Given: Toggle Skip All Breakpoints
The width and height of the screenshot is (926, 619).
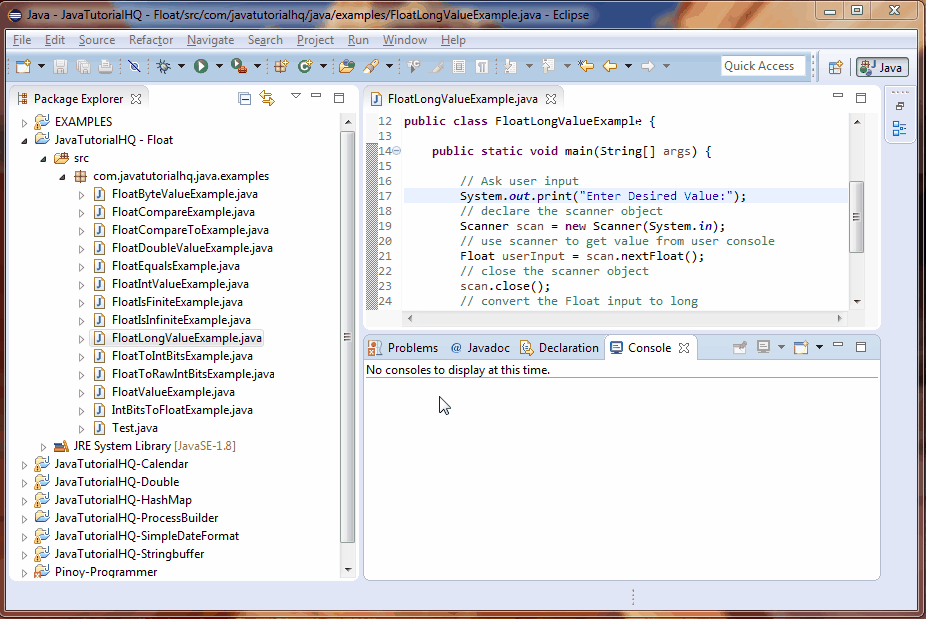Looking at the screenshot, I should pyautogui.click(x=135, y=66).
